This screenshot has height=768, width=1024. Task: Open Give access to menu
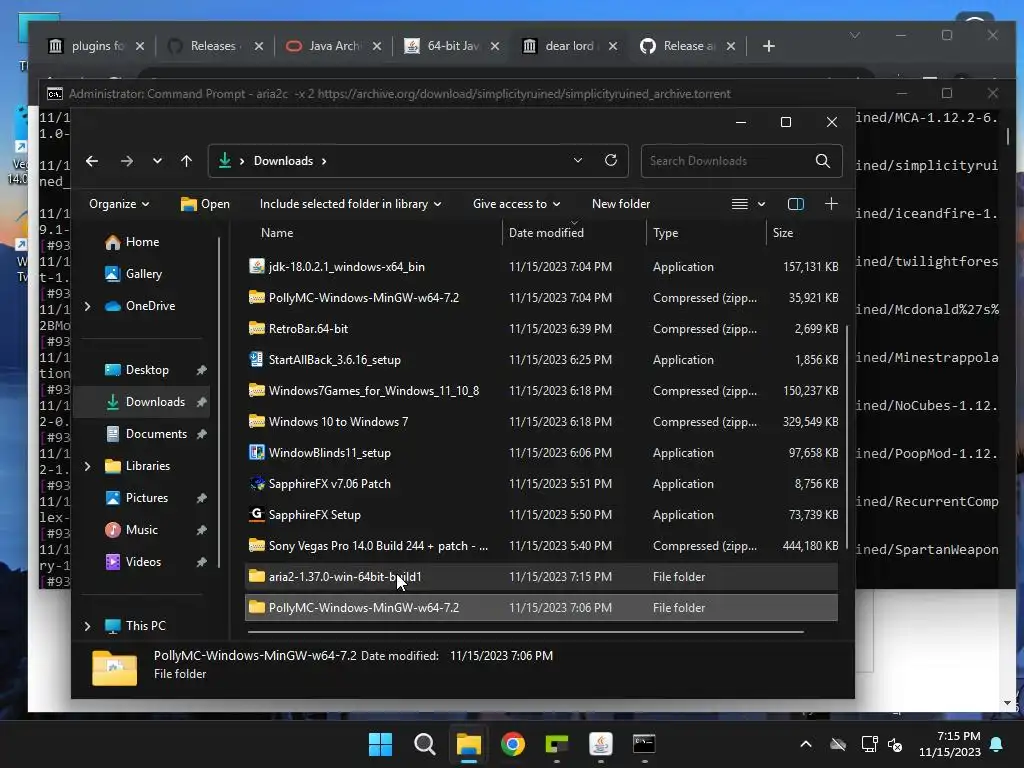[516, 204]
